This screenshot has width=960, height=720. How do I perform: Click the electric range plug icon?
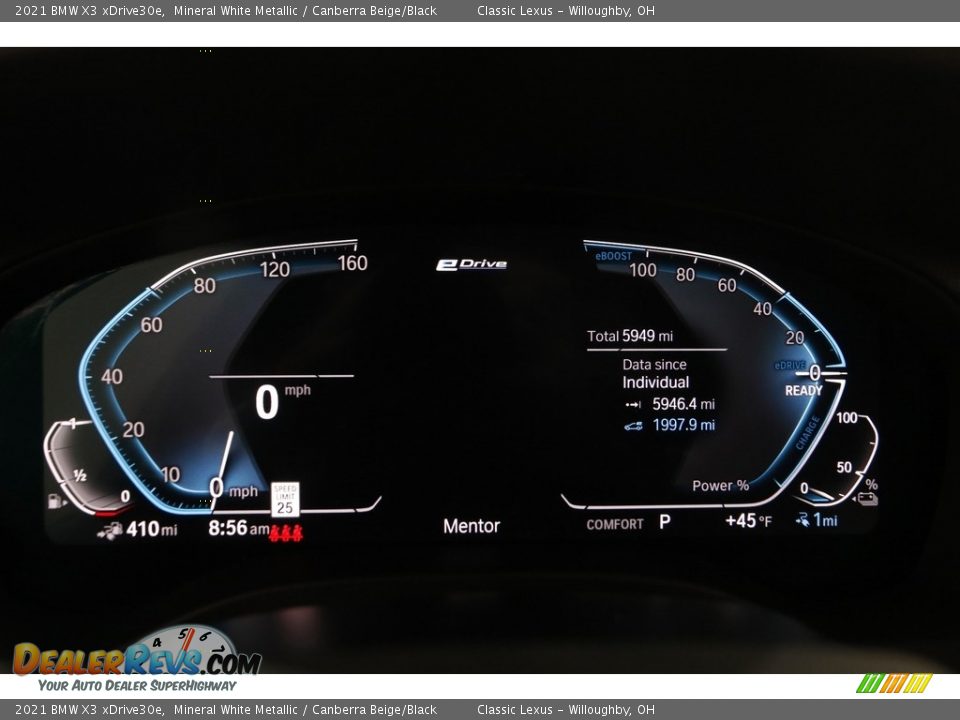point(802,520)
